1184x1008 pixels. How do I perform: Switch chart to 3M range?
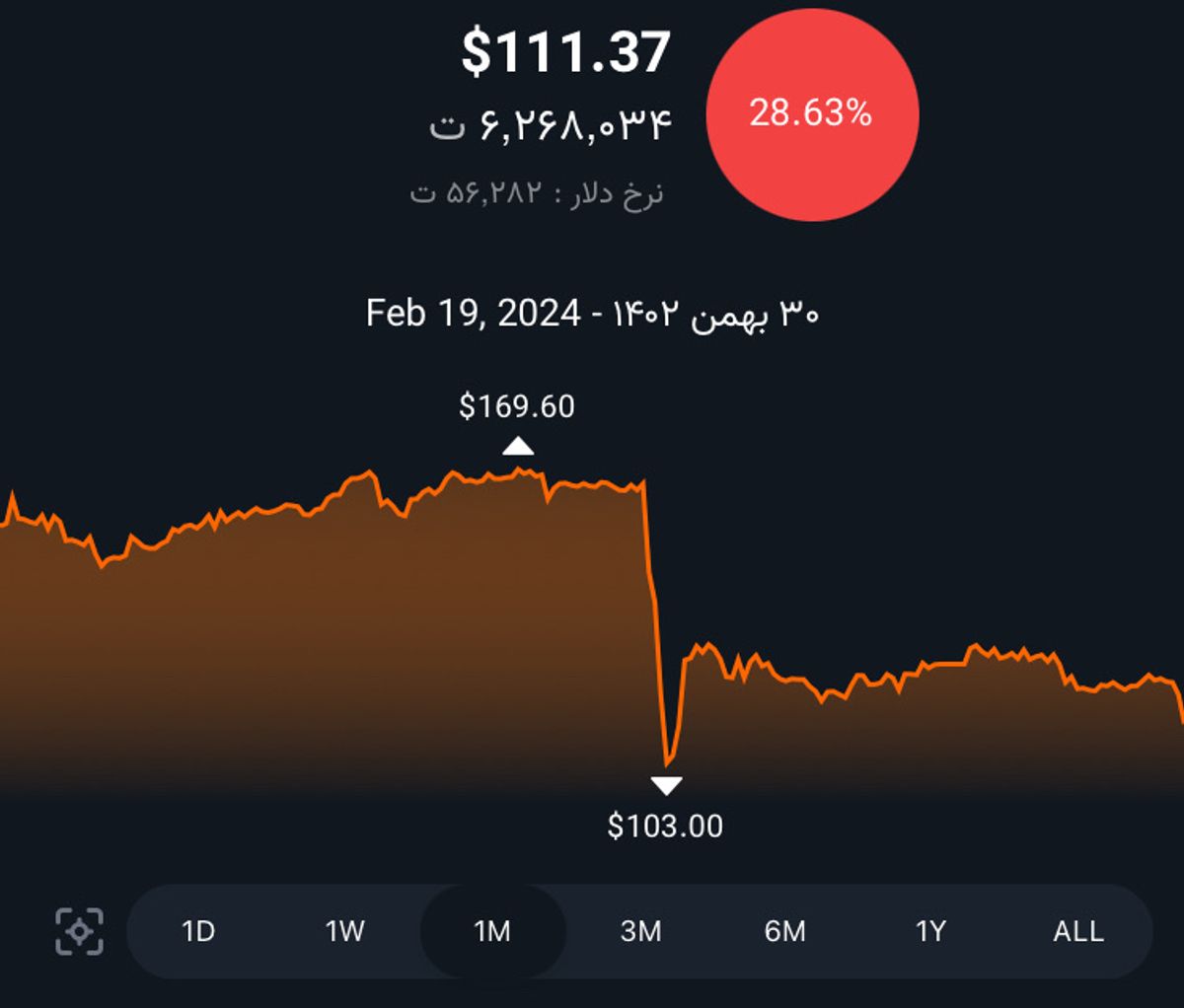click(x=640, y=931)
